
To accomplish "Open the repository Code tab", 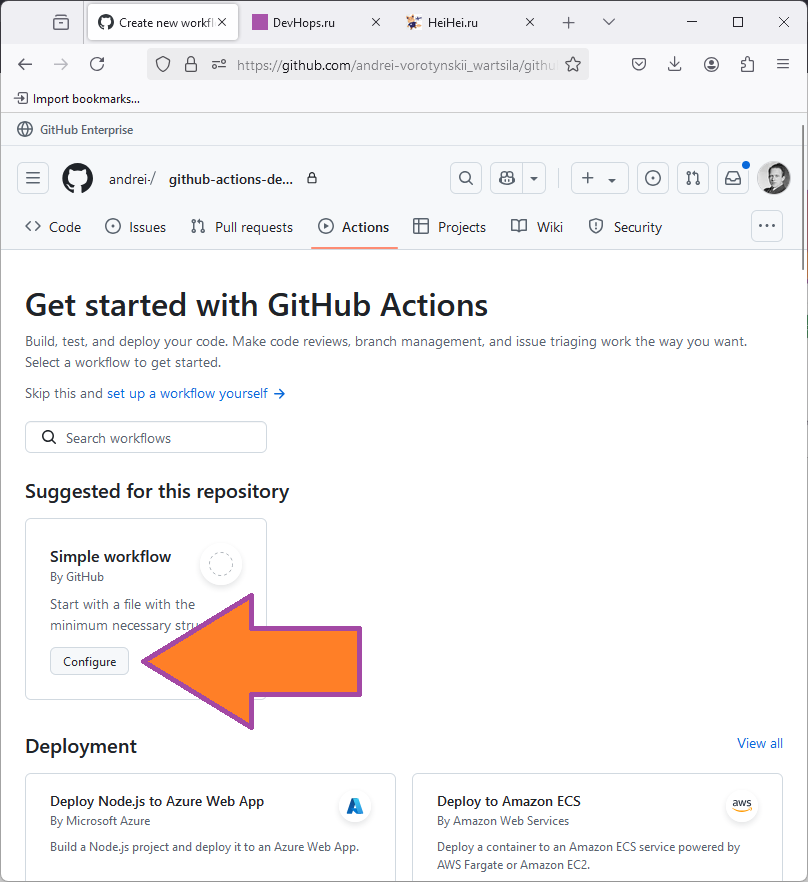I will tap(53, 227).
